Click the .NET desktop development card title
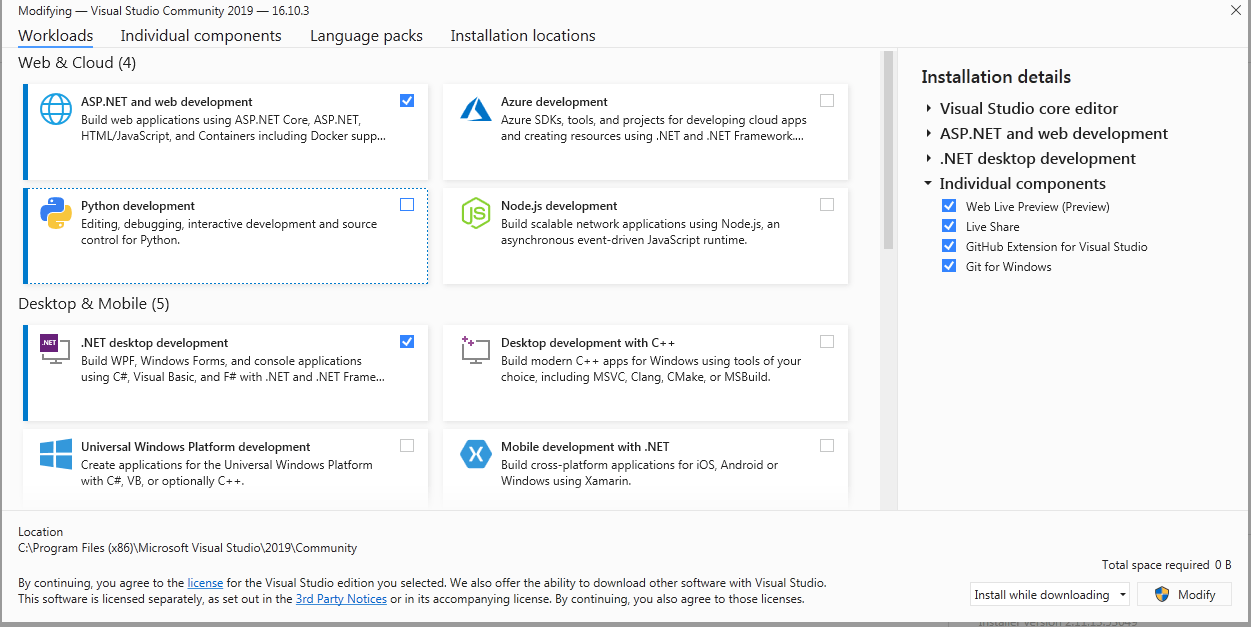 point(155,343)
